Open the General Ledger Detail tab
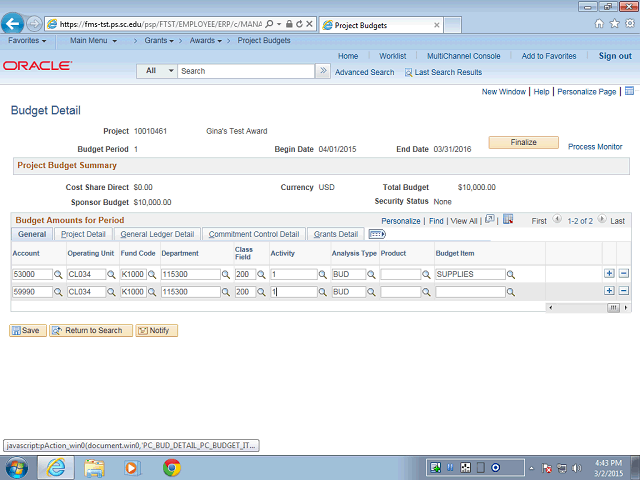Screen dimensions: 640x480 [157, 234]
